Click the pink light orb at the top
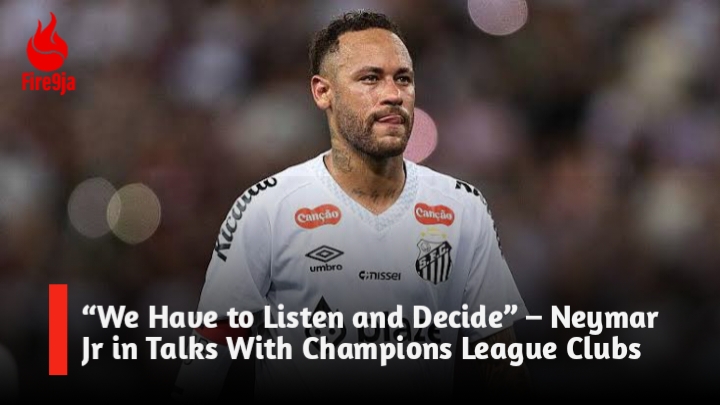This screenshot has height=405, width=720. pyautogui.click(x=498, y=15)
